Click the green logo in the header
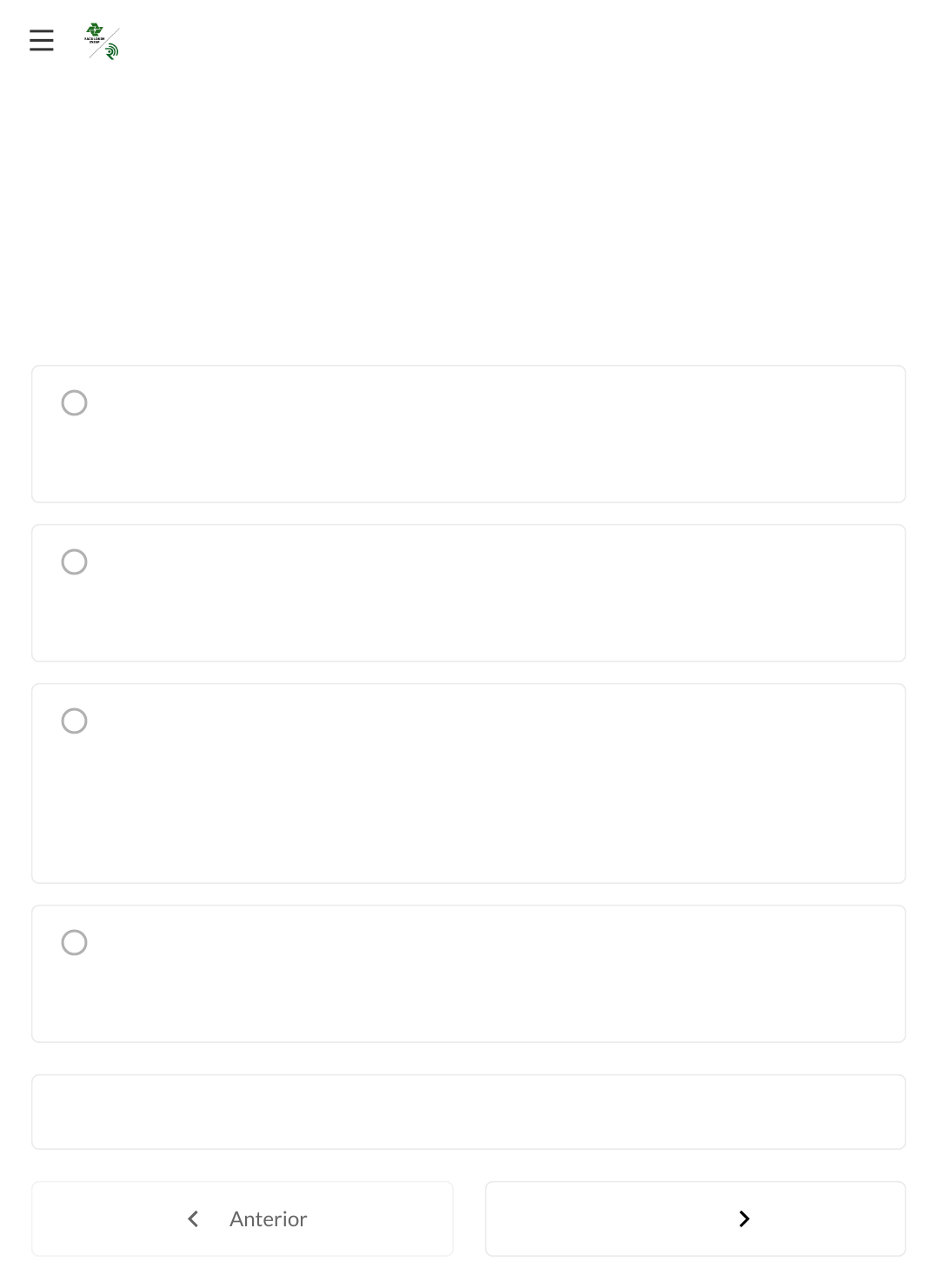This screenshot has width=937, height=1288. point(102,41)
